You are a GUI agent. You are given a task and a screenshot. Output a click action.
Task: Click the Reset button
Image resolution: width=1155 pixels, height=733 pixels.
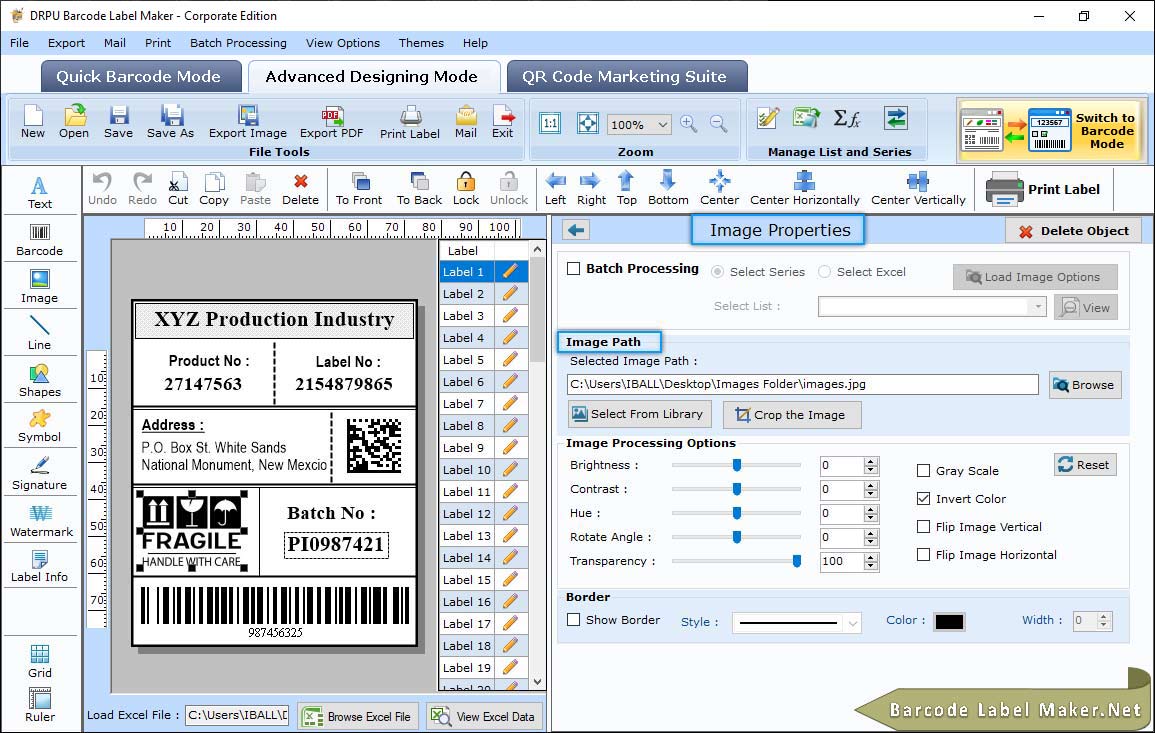(1084, 465)
